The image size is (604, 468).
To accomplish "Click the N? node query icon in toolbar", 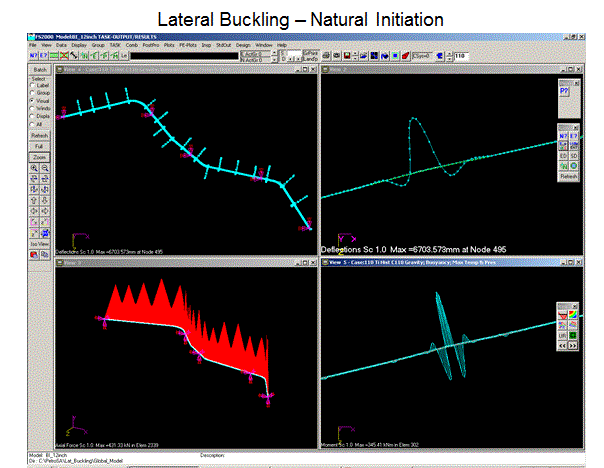I will click(35, 56).
